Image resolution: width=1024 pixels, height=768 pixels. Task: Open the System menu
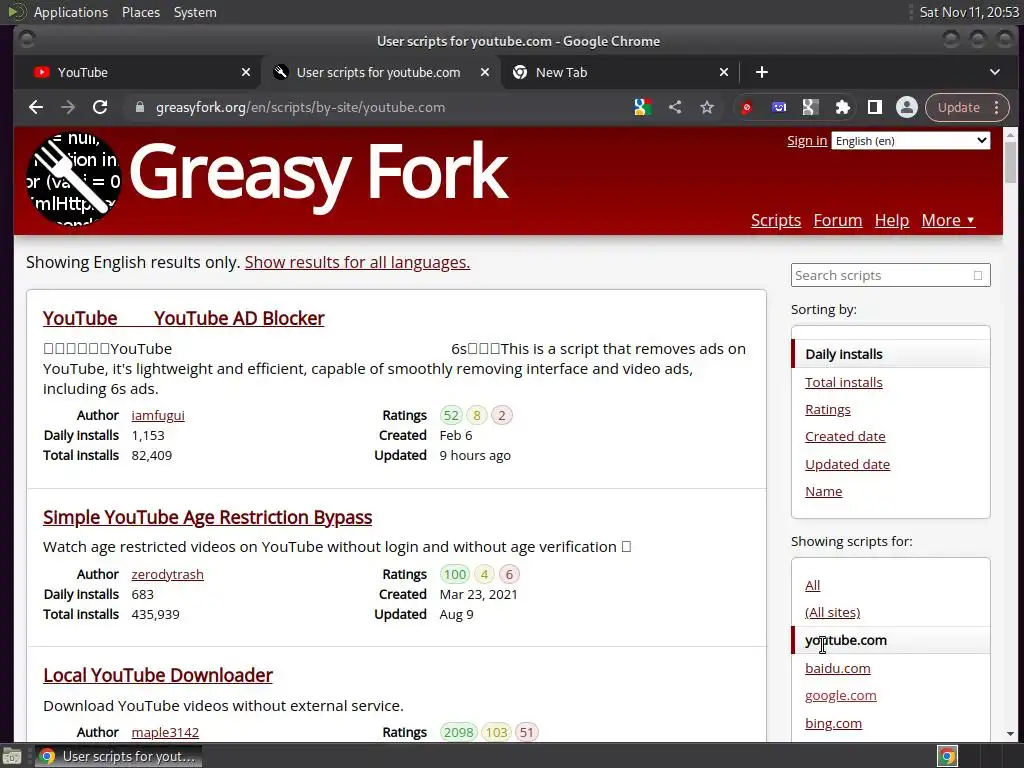tap(195, 12)
